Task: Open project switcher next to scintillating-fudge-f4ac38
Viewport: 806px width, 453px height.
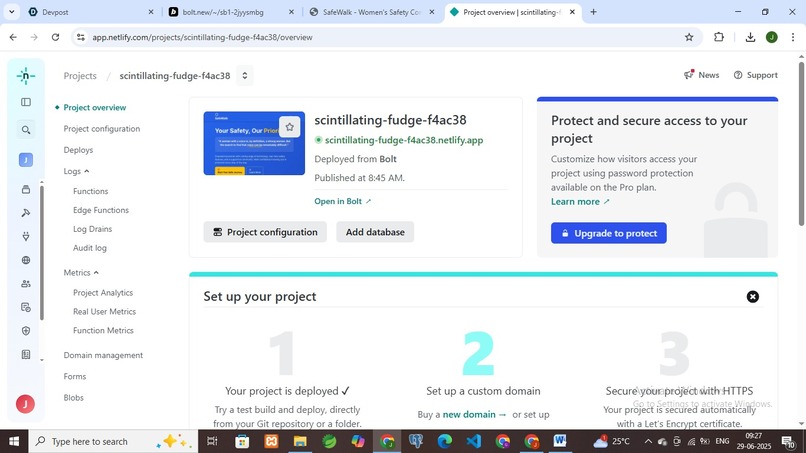Action: point(245,76)
